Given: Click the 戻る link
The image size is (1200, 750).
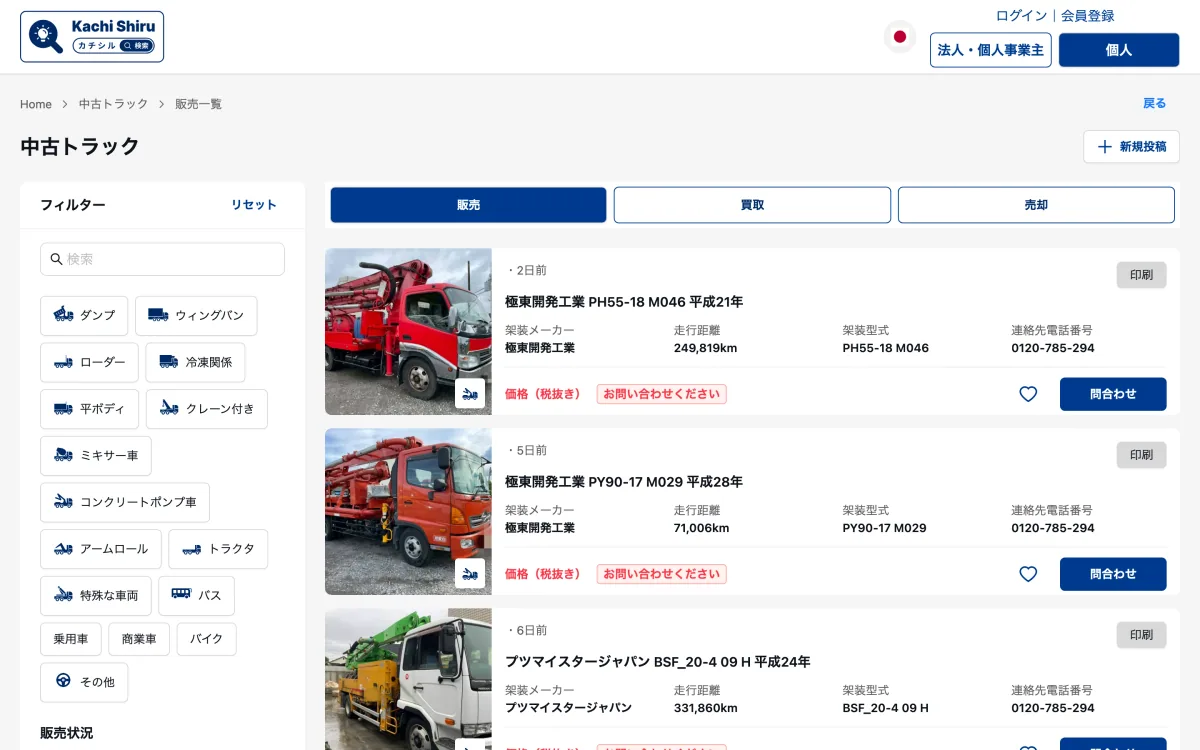Looking at the screenshot, I should pyautogui.click(x=1155, y=104).
